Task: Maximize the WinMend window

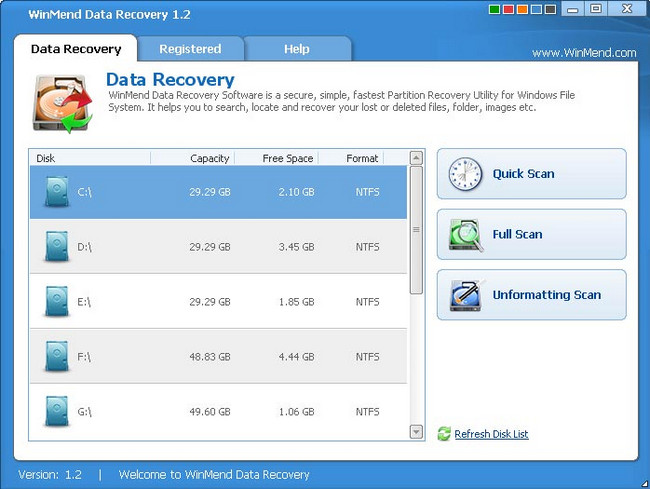Action: pyautogui.click(x=596, y=9)
